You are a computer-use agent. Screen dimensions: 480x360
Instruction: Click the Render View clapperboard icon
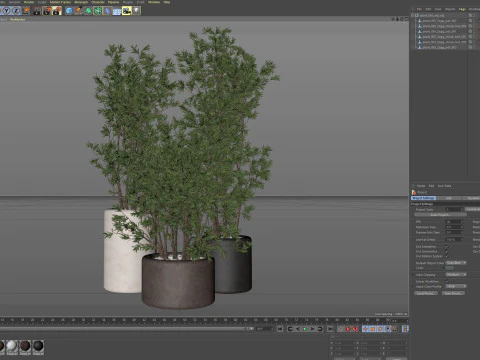pos(37,11)
